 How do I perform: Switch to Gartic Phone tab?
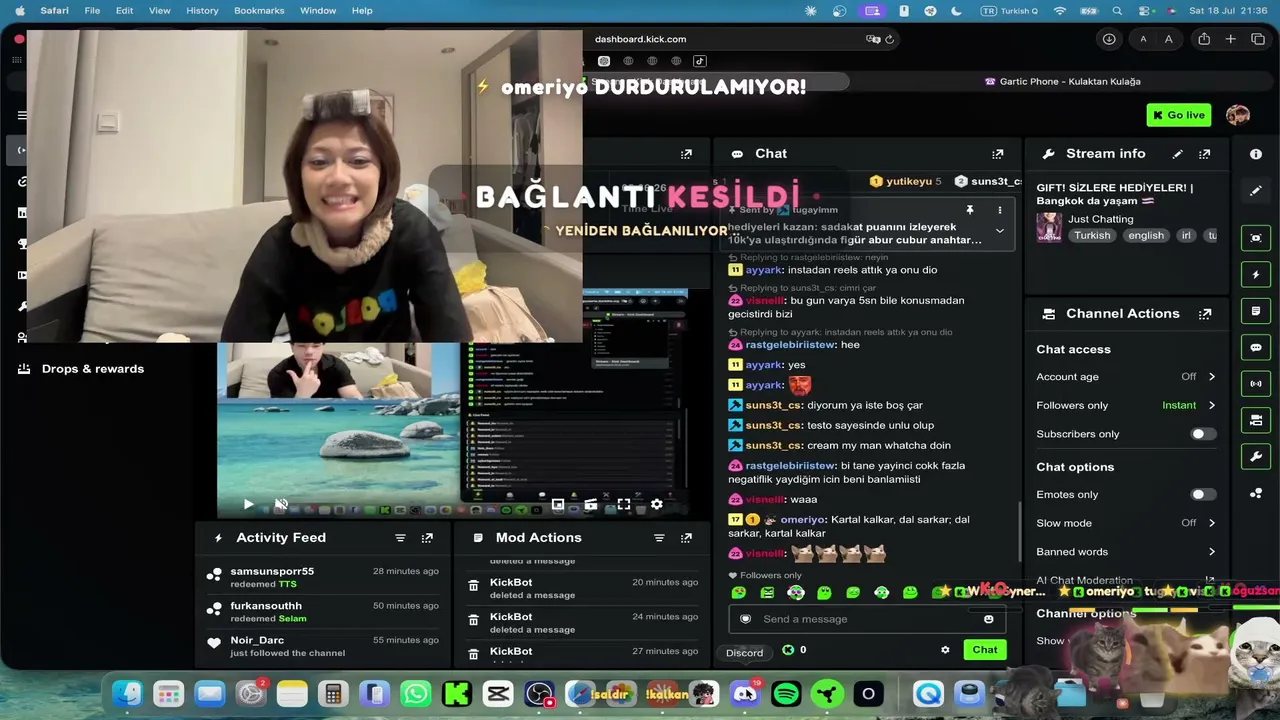(x=1062, y=82)
